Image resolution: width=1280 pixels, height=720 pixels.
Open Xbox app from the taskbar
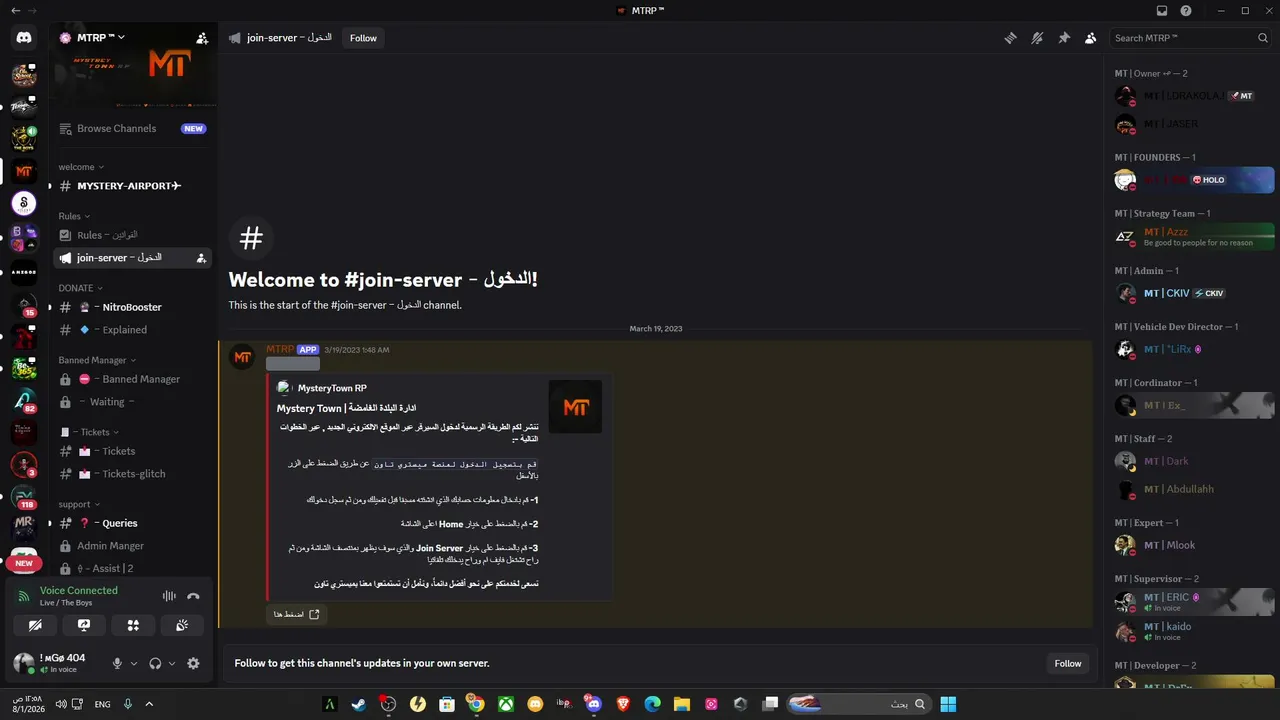coord(506,704)
